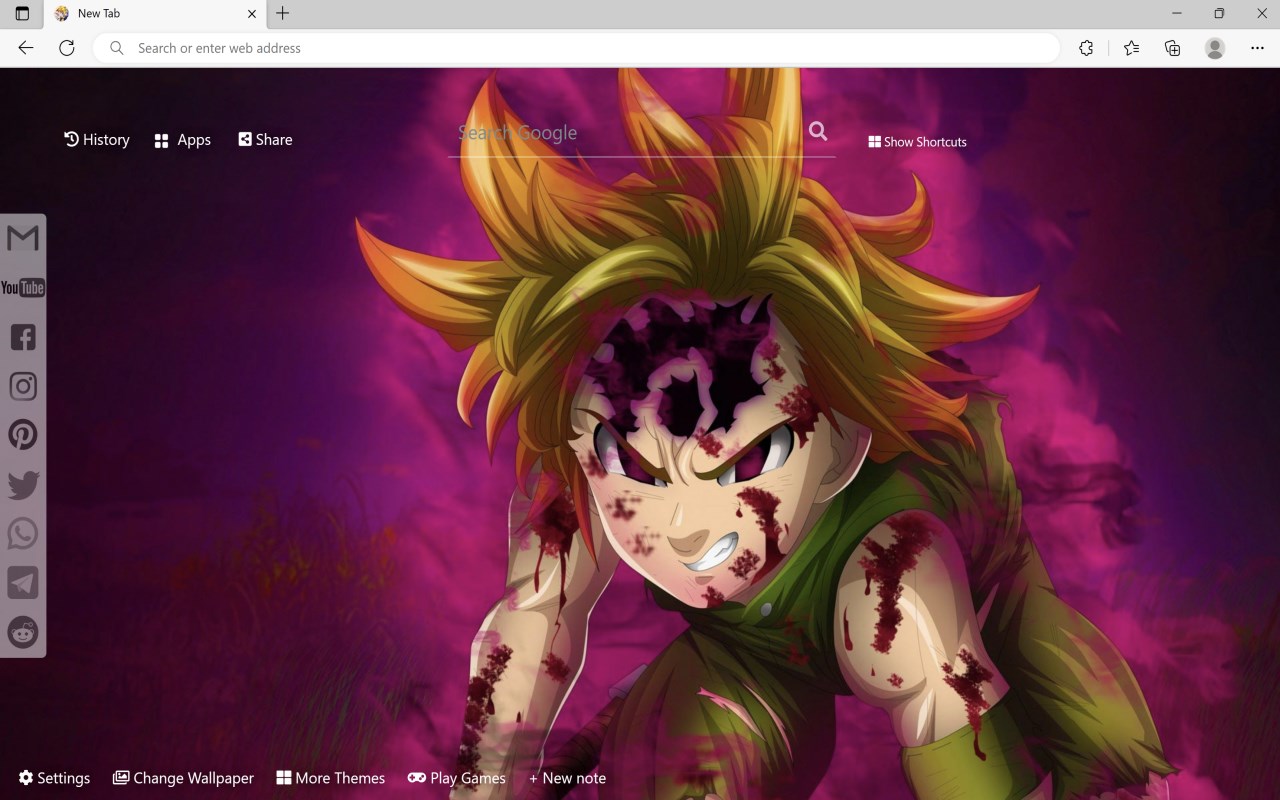The image size is (1280, 800).
Task: Browse More Themes
Action: tap(331, 778)
